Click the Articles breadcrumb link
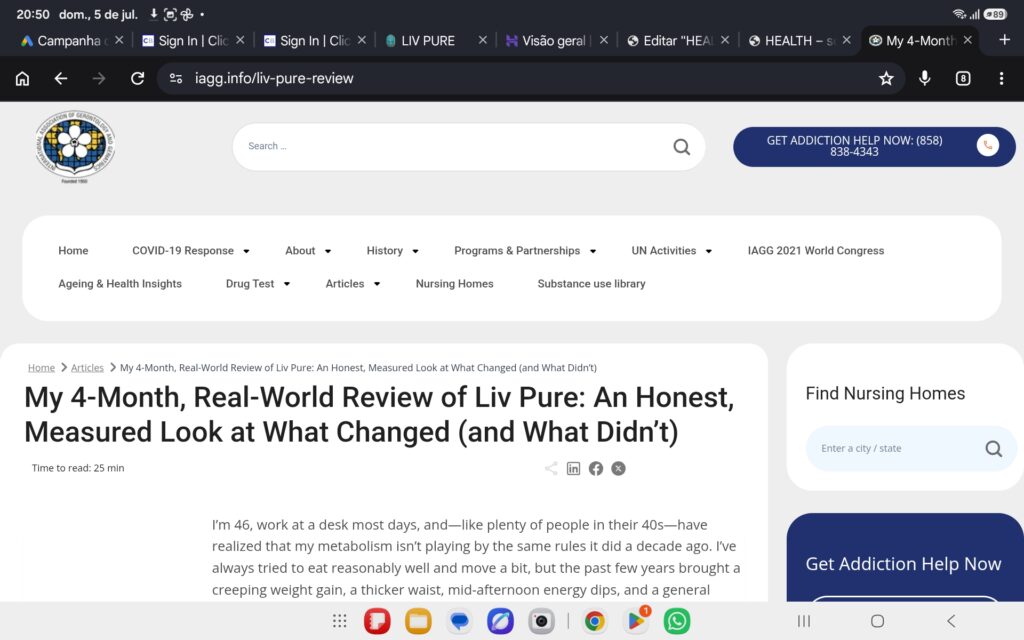The height and width of the screenshot is (640, 1024). pos(87,368)
